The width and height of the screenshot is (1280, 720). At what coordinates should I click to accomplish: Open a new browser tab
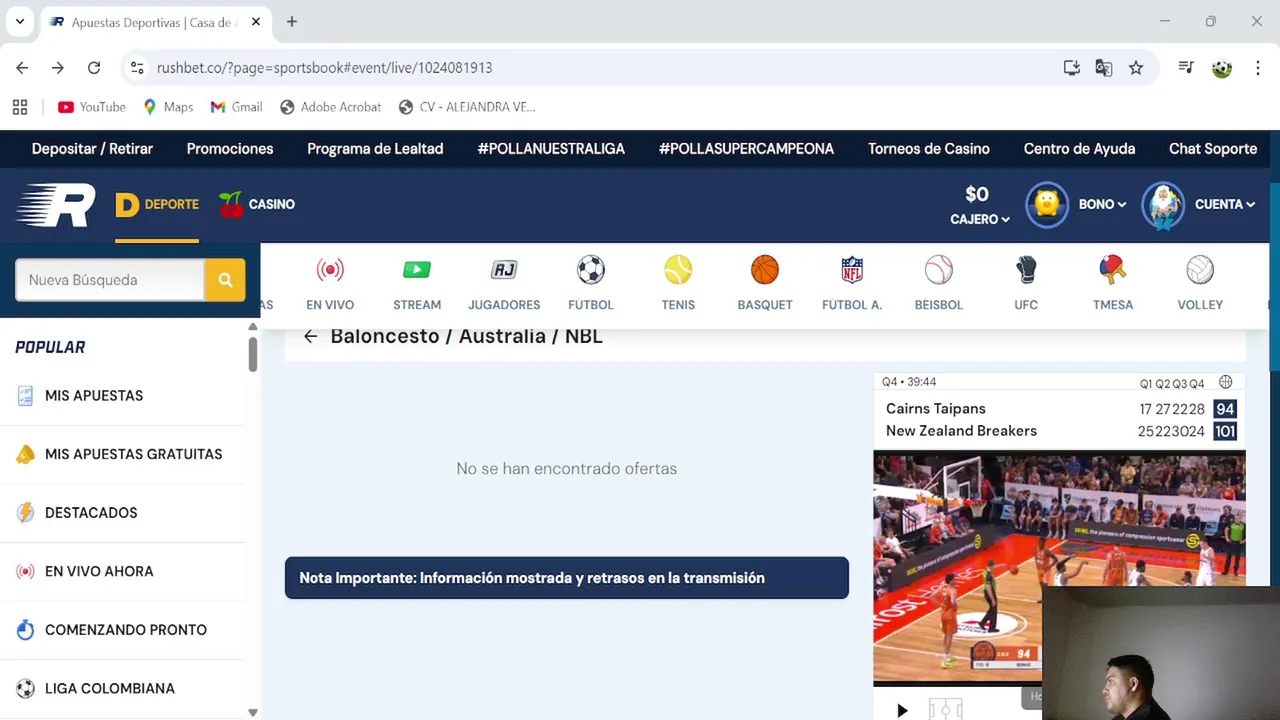[x=292, y=21]
